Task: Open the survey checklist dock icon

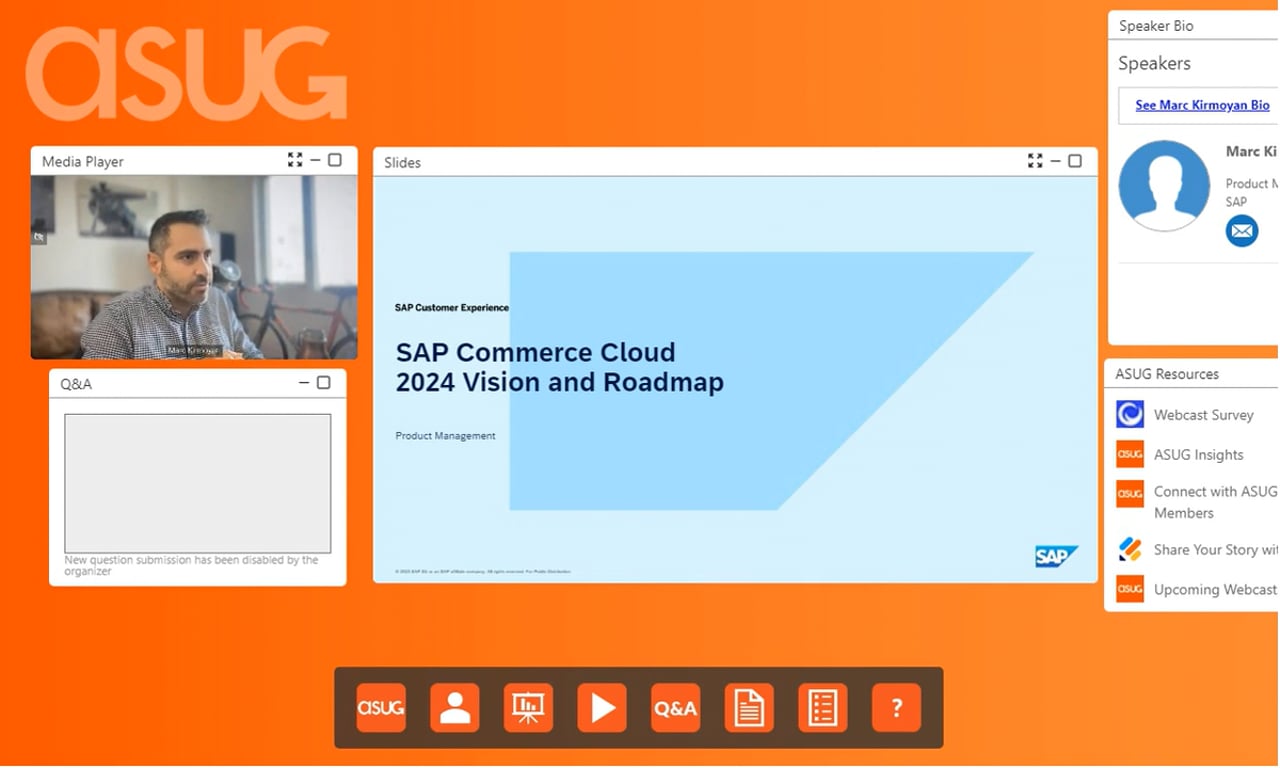Action: [x=823, y=708]
